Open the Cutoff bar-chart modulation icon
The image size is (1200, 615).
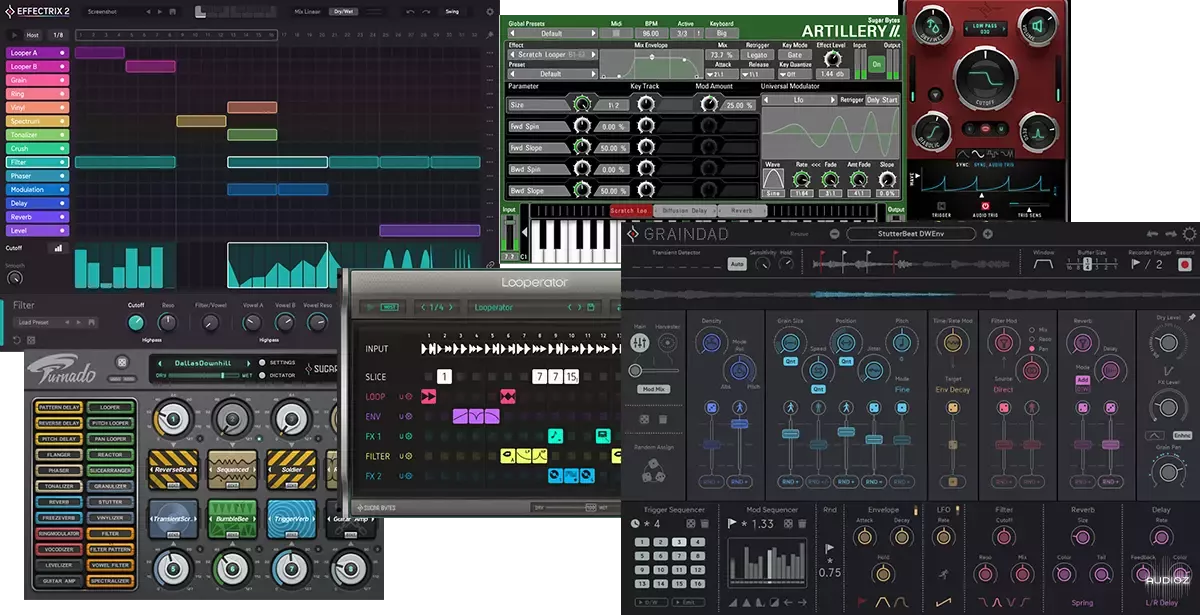(58, 248)
